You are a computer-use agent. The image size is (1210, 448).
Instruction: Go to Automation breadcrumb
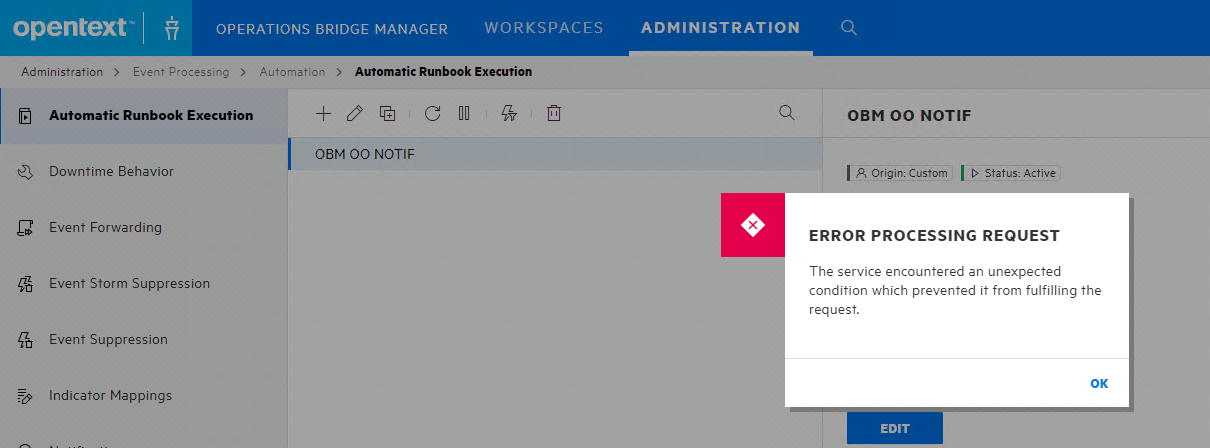292,72
